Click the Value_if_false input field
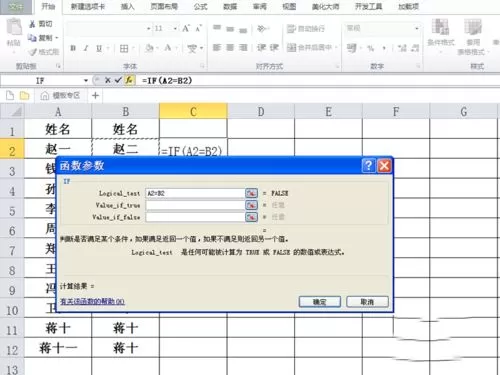This screenshot has height=375, width=500. click(x=195, y=217)
